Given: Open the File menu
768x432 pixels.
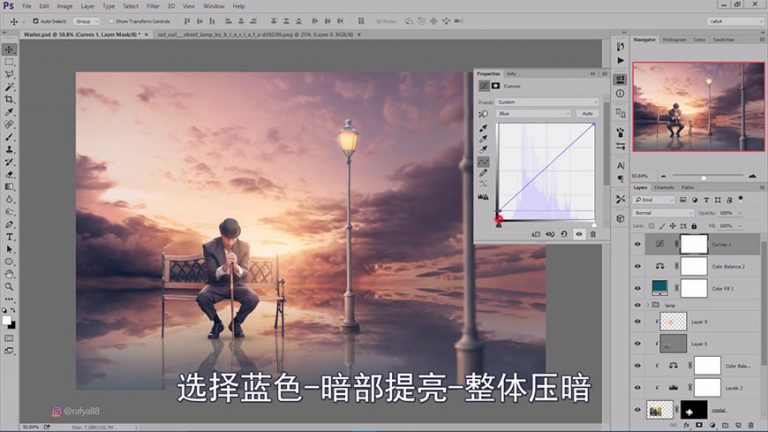Looking at the screenshot, I should 26,6.
